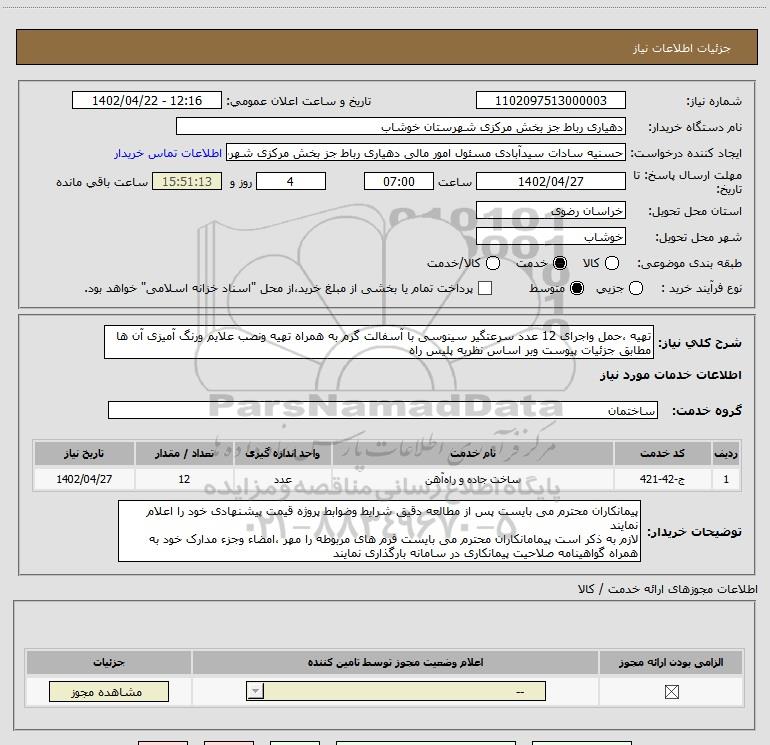Image resolution: width=770 pixels, height=745 pixels.
Task: Click the نام خدمت column header
Action: coord(472,453)
